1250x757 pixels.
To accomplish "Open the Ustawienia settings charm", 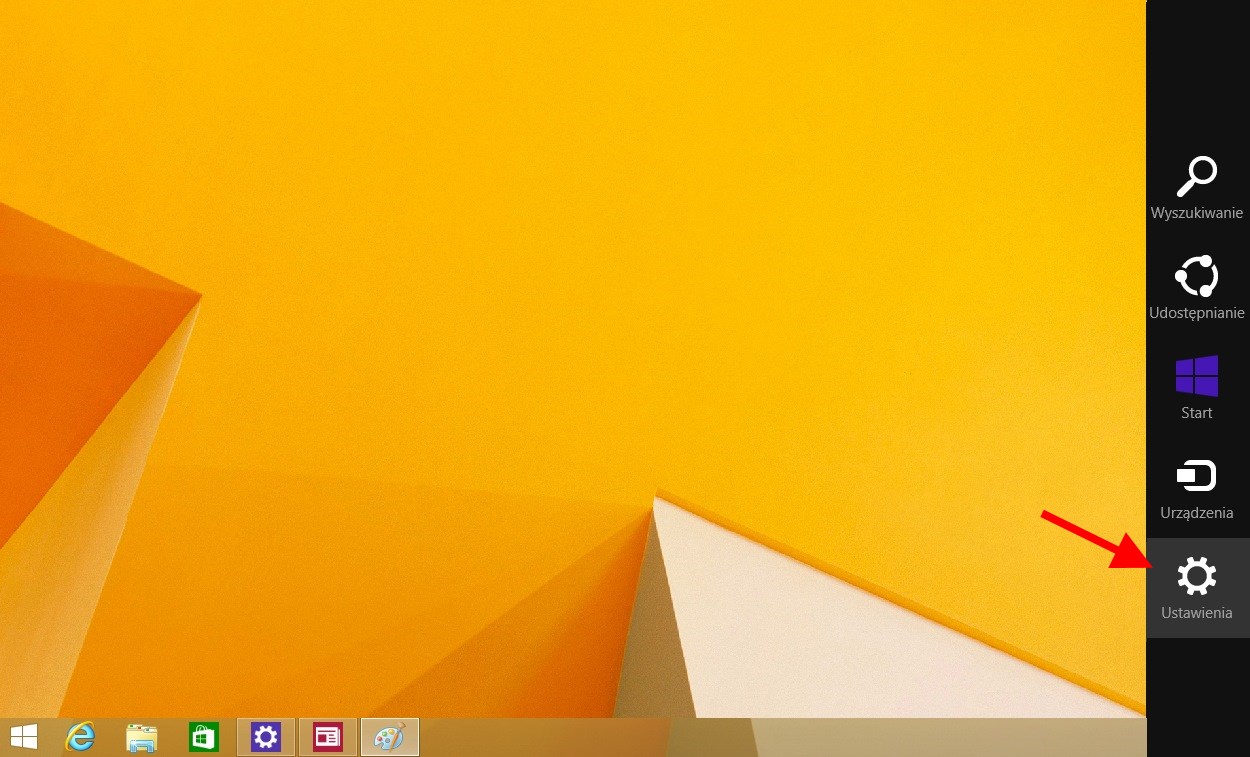I will [x=1197, y=587].
